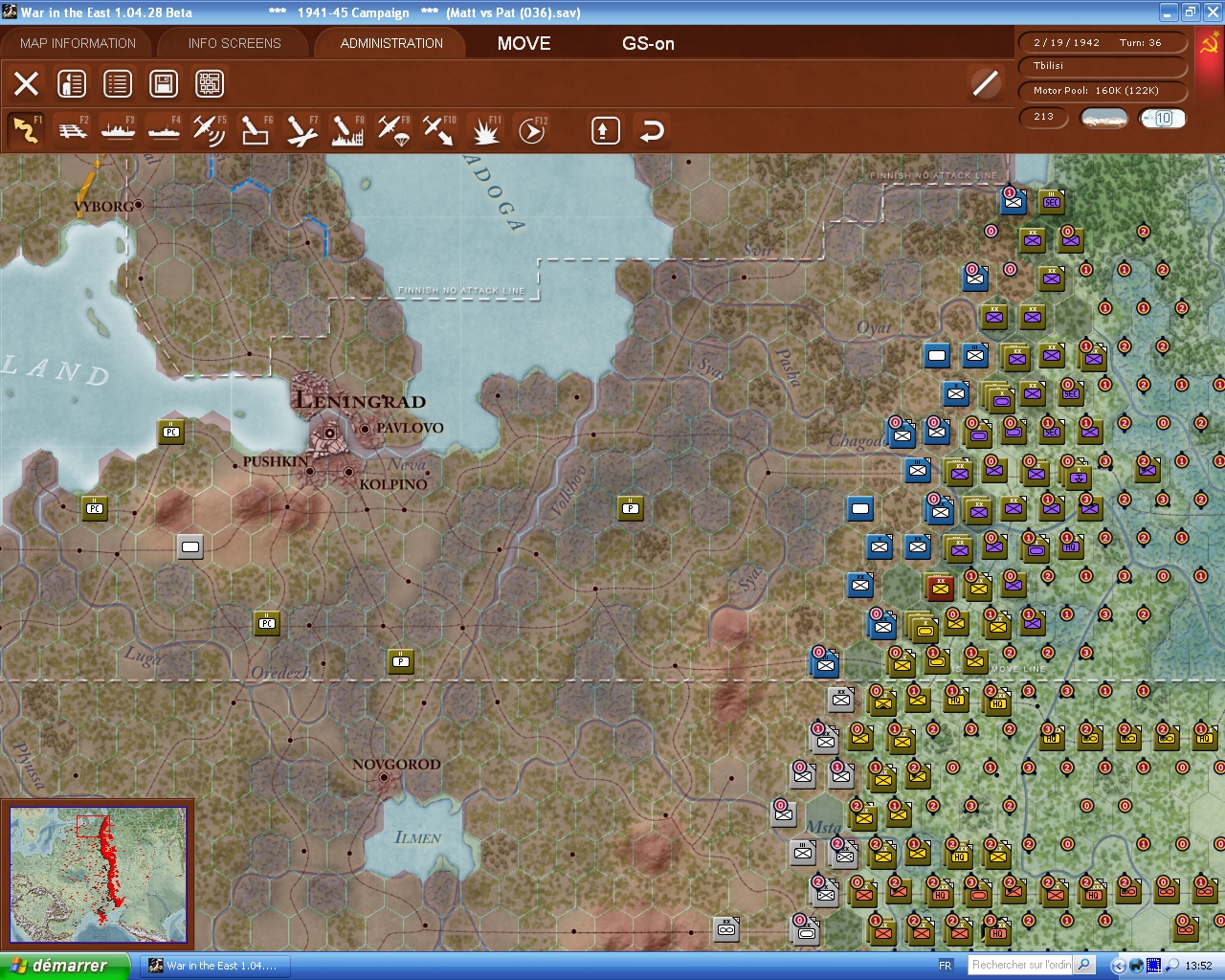Open the list screen icon
This screenshot has width=1225, height=980.
pyautogui.click(x=118, y=83)
